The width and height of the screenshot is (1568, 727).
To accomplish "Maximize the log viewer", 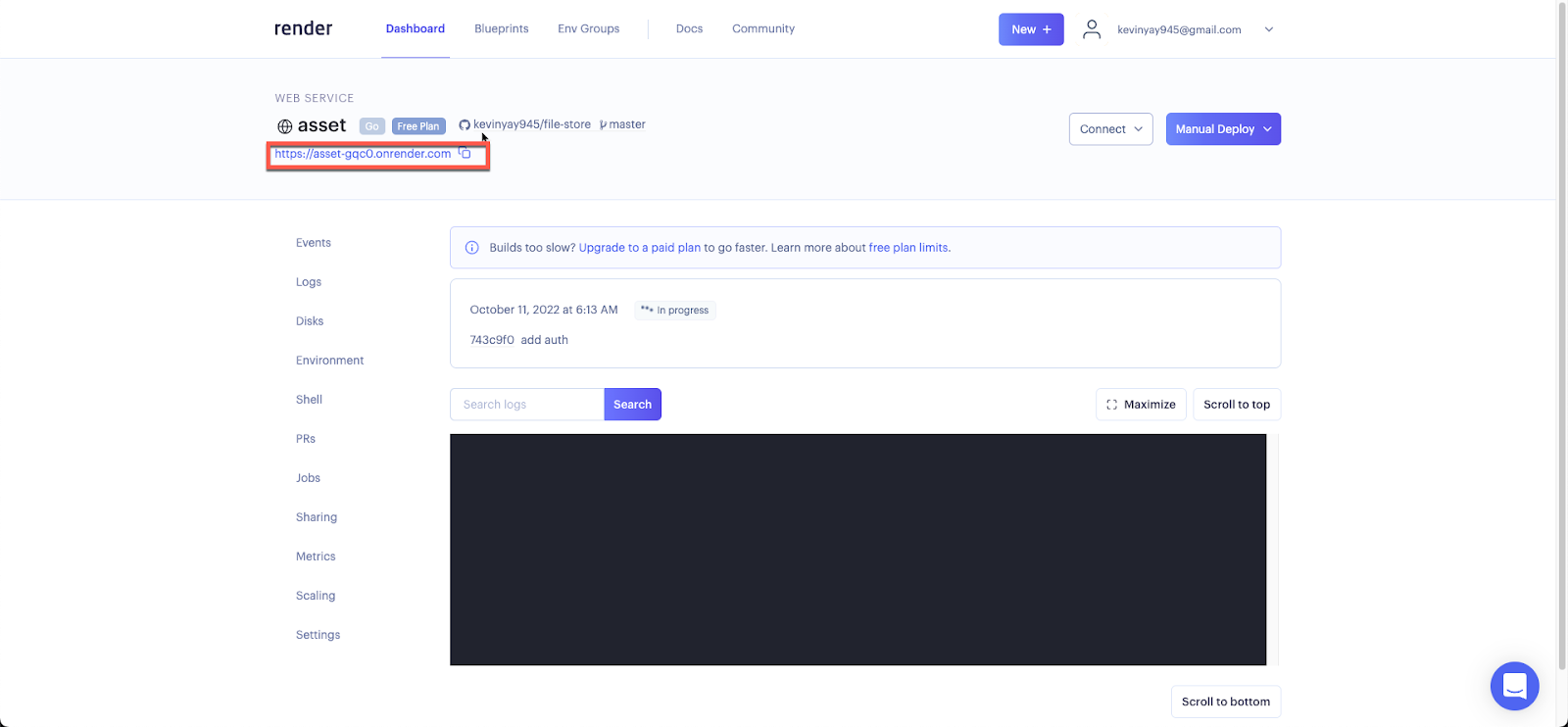I will point(1141,405).
